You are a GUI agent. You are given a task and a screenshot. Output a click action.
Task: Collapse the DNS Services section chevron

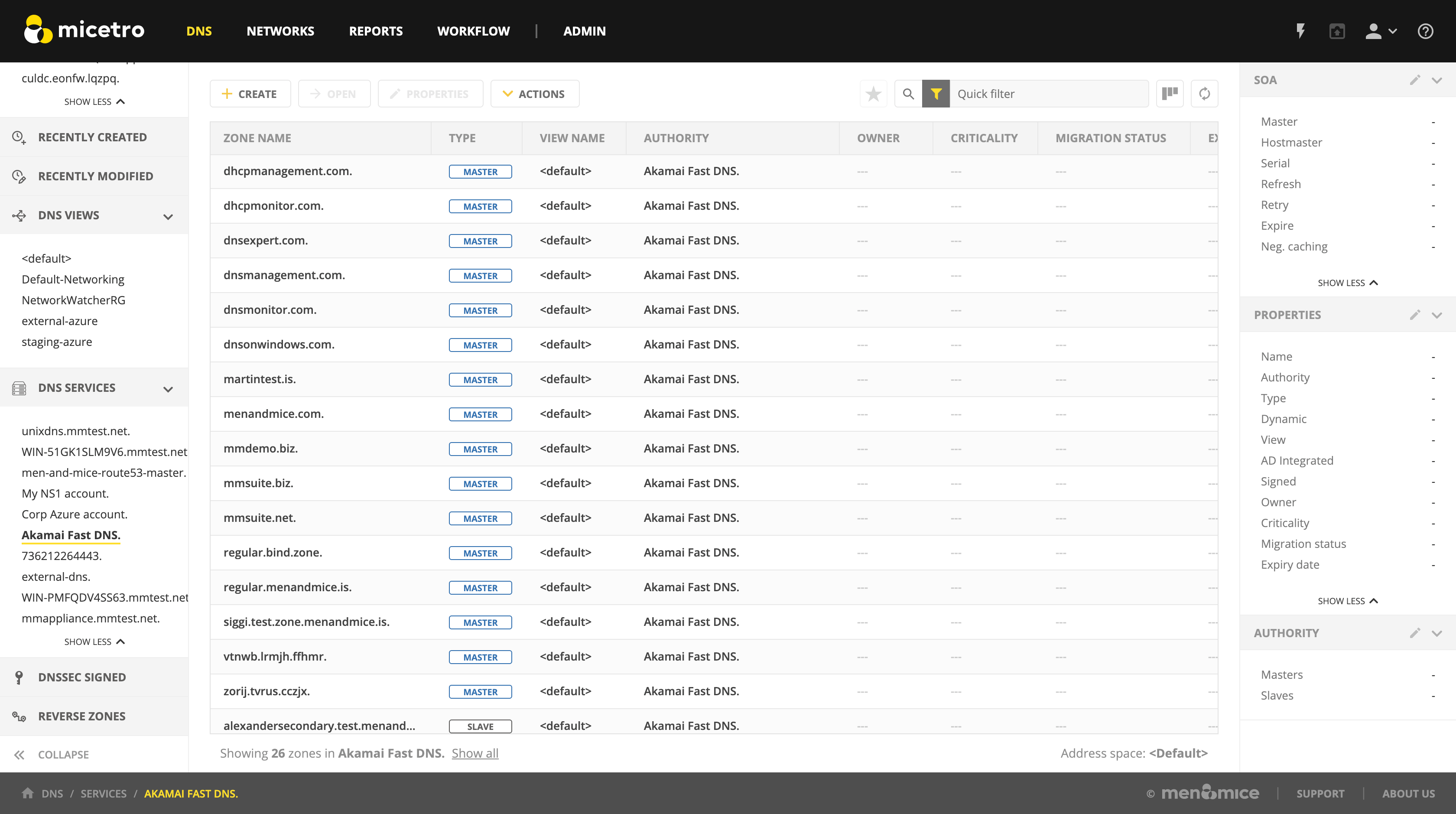click(168, 389)
